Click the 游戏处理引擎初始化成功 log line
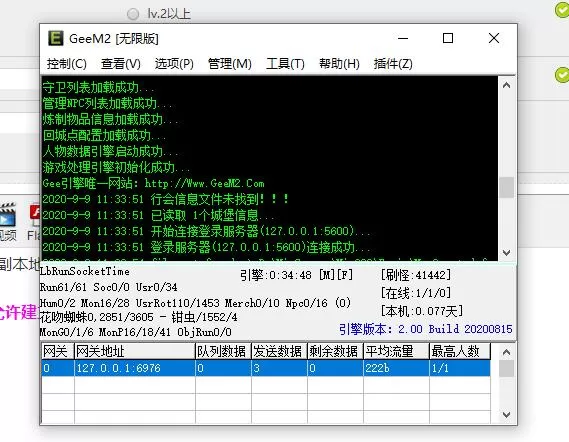Image resolution: width=569 pixels, height=442 pixels. click(116, 167)
